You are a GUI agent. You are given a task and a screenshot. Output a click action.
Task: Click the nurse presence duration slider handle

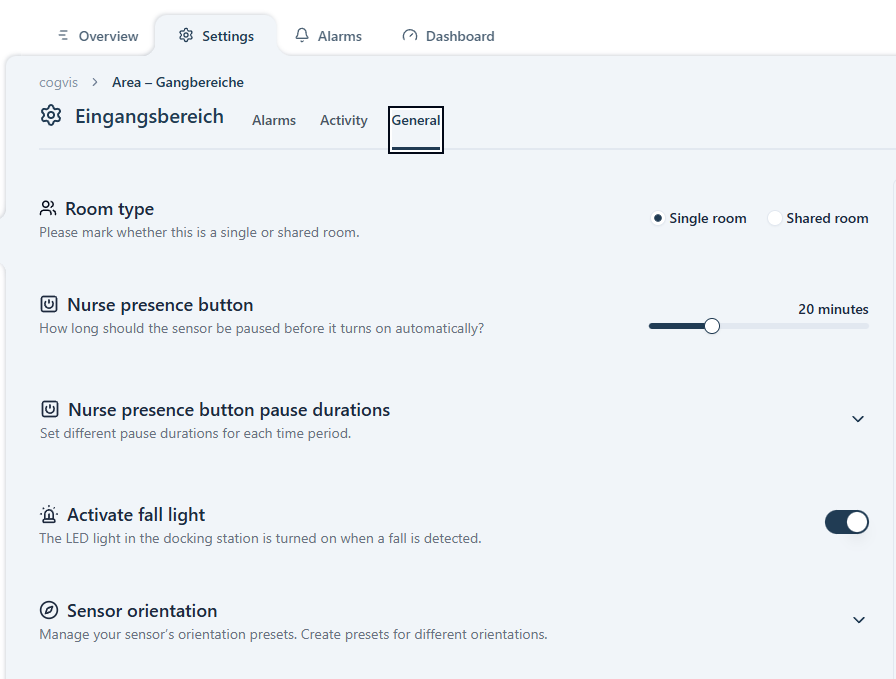712,326
